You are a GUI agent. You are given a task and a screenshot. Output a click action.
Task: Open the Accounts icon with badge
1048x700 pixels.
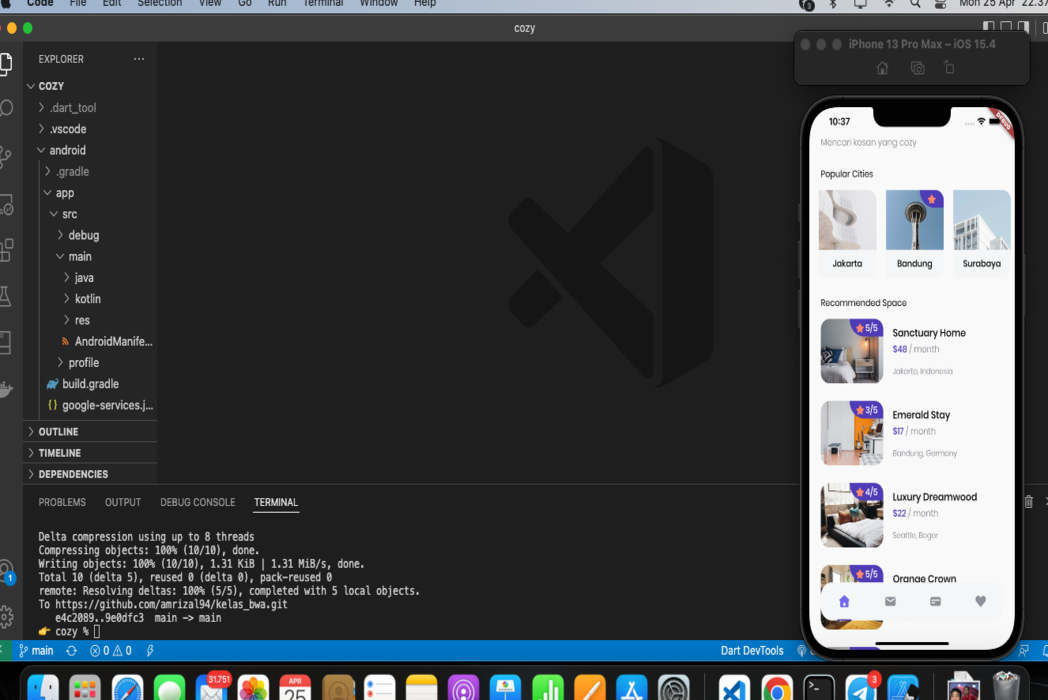pyautogui.click(x=7, y=571)
